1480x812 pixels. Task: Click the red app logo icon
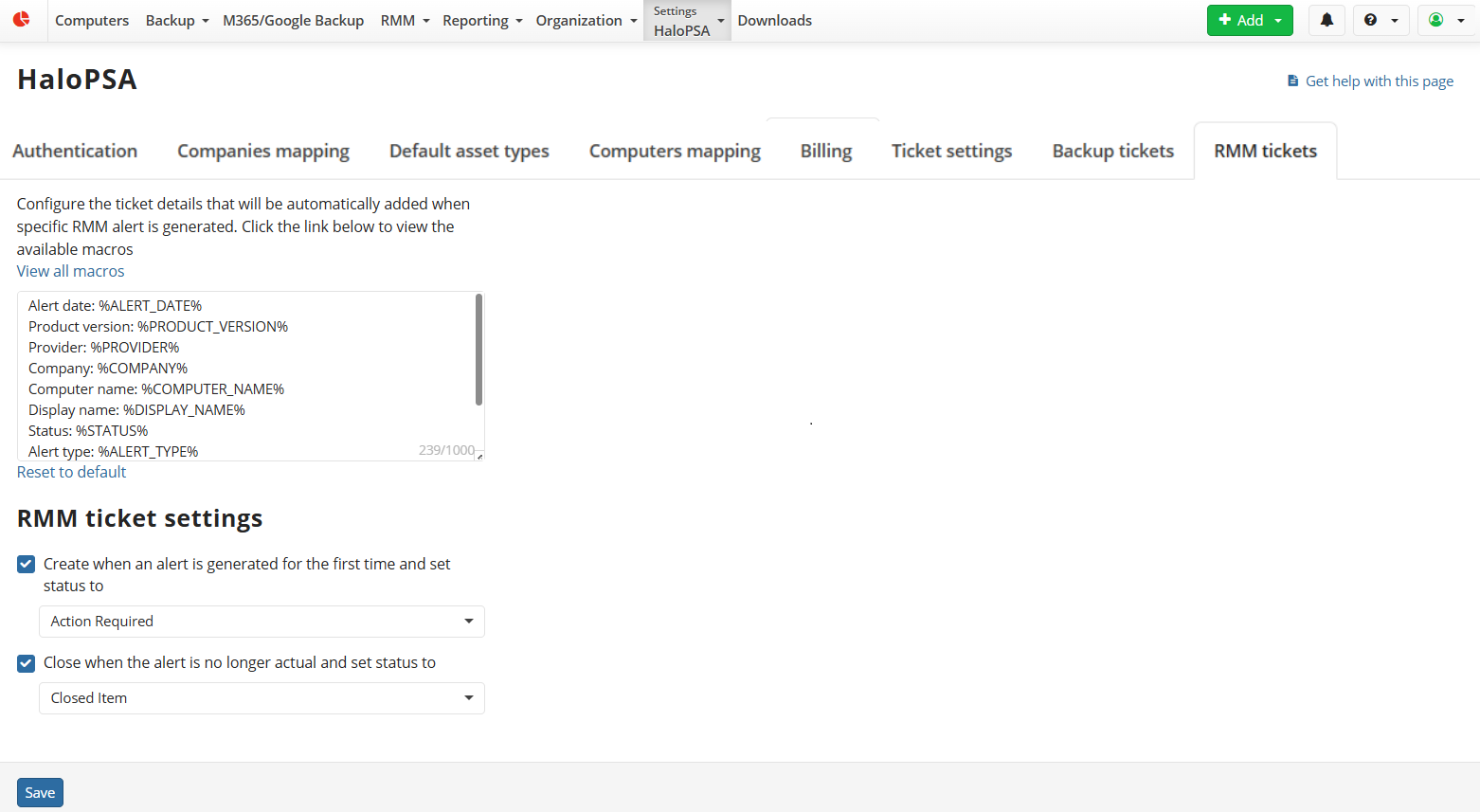(x=21, y=19)
